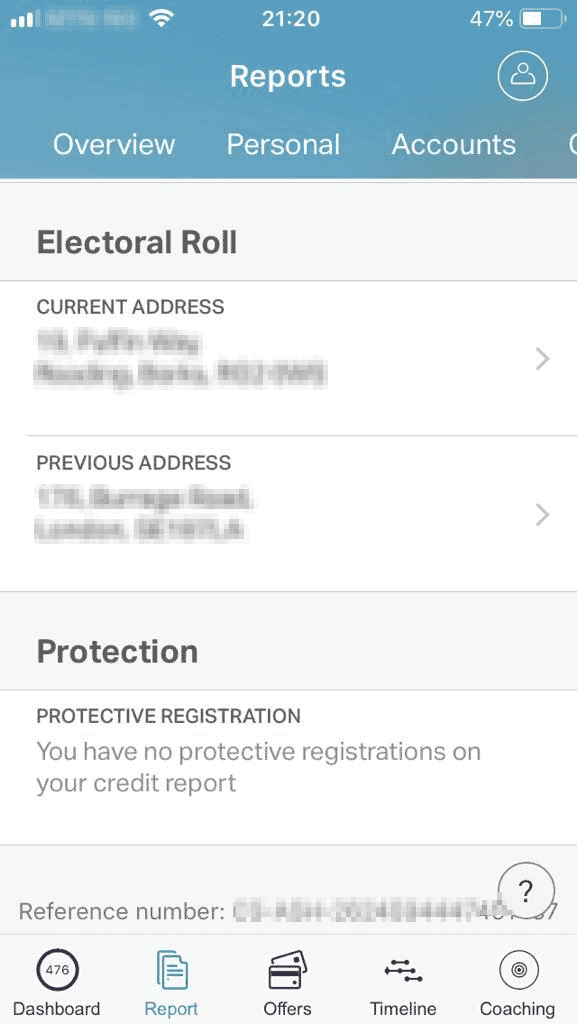Viewport: 577px width, 1024px height.
Task: Open the Coaching target icon
Action: 518,970
